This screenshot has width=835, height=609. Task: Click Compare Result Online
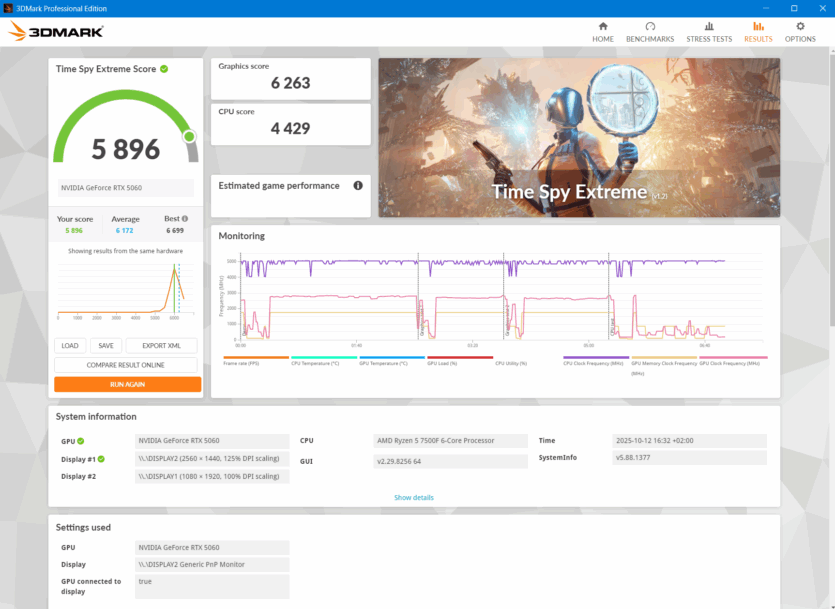click(126, 365)
